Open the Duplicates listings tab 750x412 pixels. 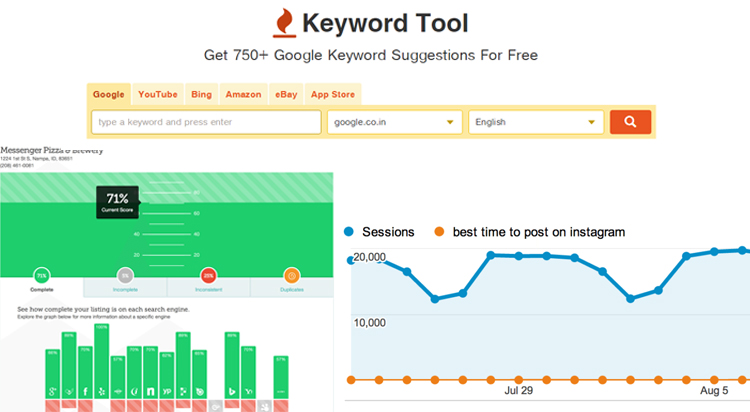tap(292, 287)
